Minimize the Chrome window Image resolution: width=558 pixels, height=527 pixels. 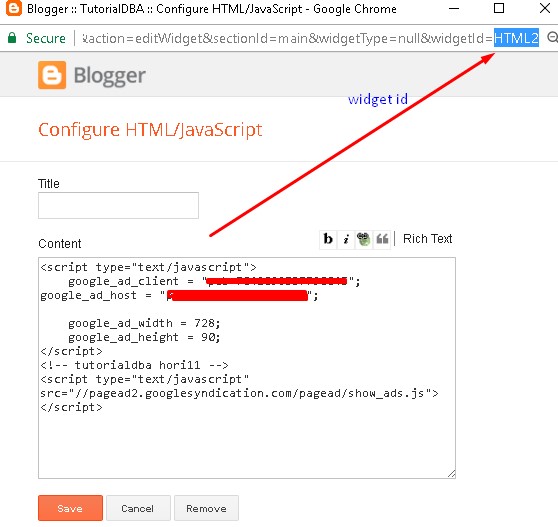(x=454, y=8)
